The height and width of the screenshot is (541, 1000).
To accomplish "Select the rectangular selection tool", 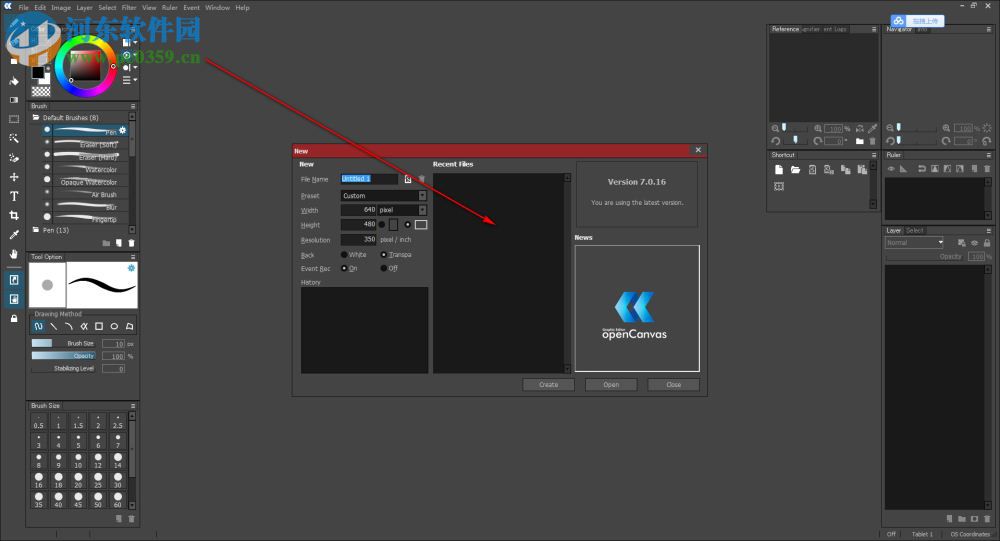I will coord(14,119).
